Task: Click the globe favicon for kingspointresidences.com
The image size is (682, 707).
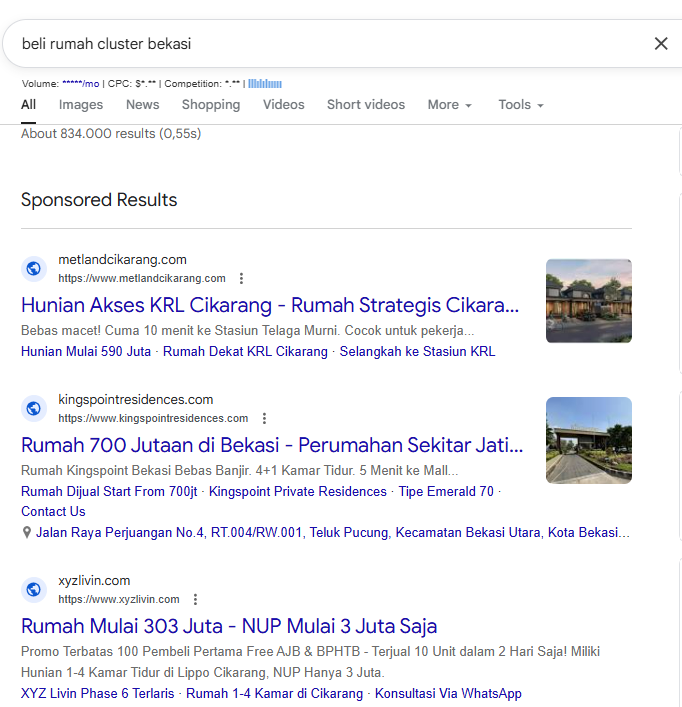Action: coord(34,409)
